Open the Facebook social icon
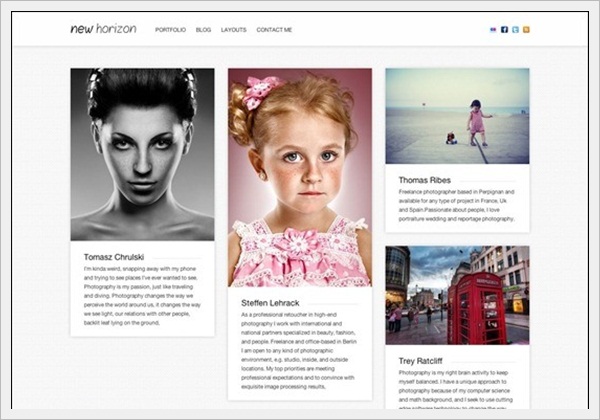This screenshot has width=600, height=420. 504,29
